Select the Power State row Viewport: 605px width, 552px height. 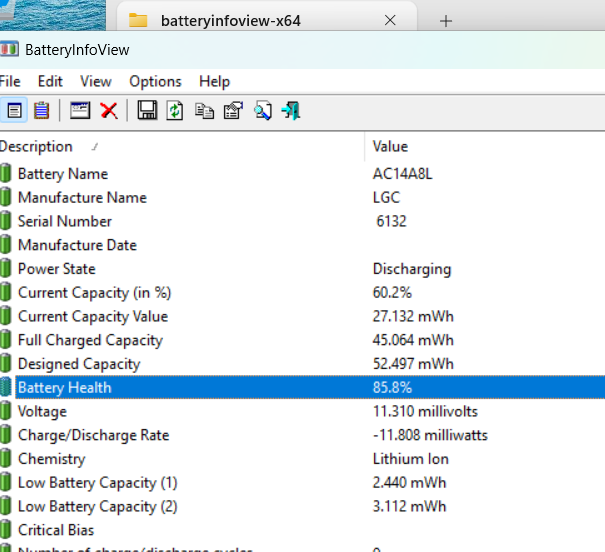pos(302,269)
